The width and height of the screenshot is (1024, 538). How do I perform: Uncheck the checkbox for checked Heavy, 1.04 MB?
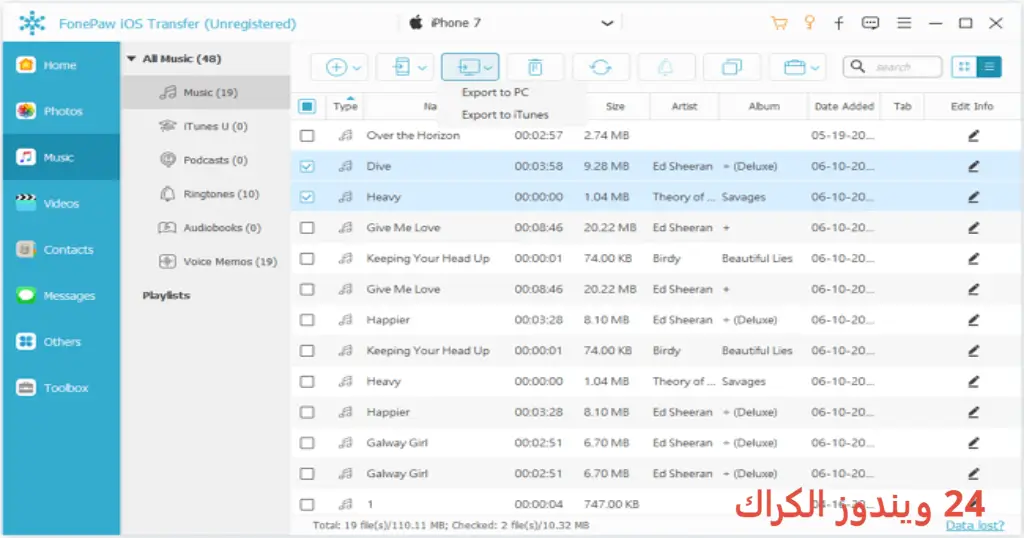pos(307,197)
